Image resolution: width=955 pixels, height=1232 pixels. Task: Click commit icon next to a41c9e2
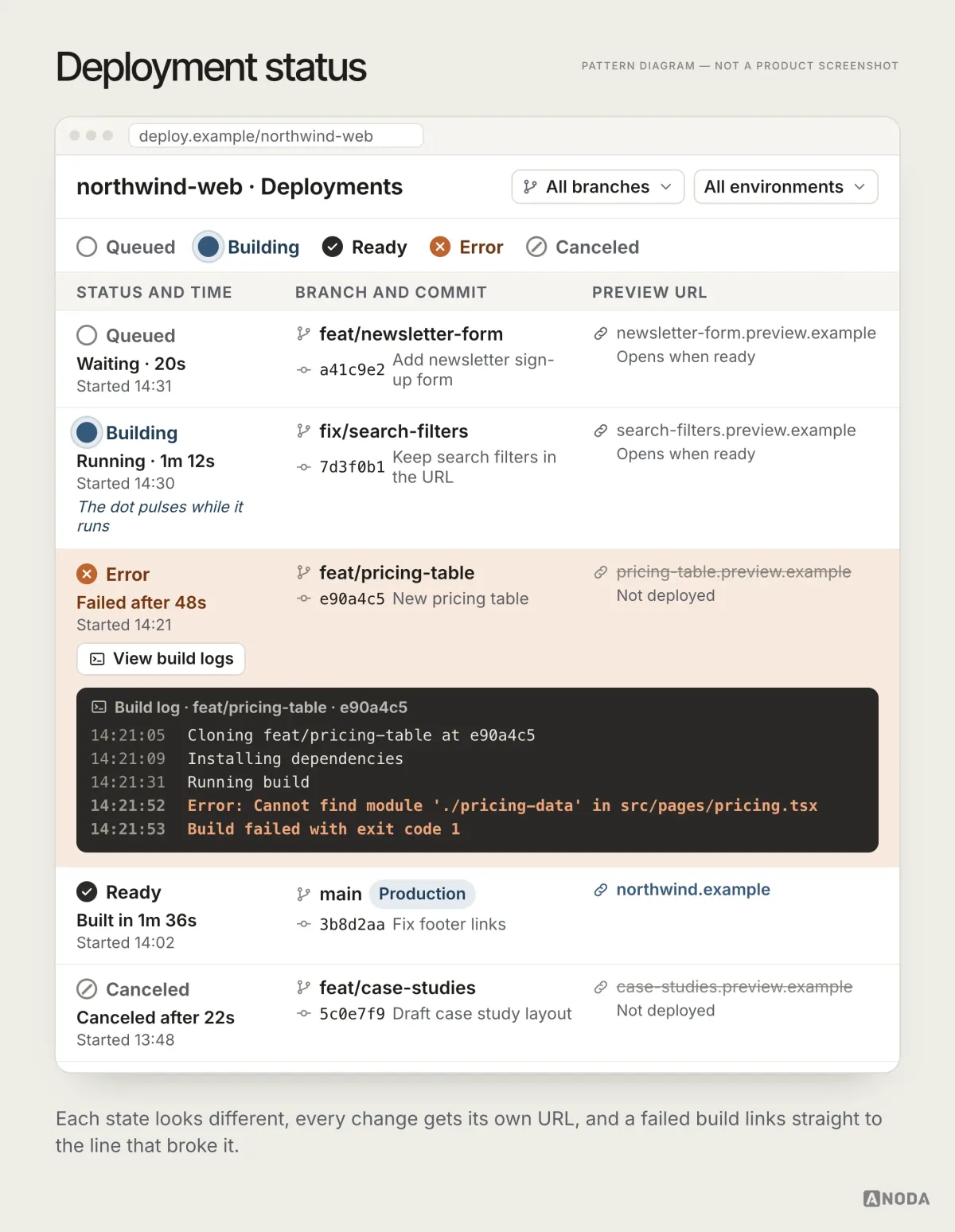(x=303, y=370)
